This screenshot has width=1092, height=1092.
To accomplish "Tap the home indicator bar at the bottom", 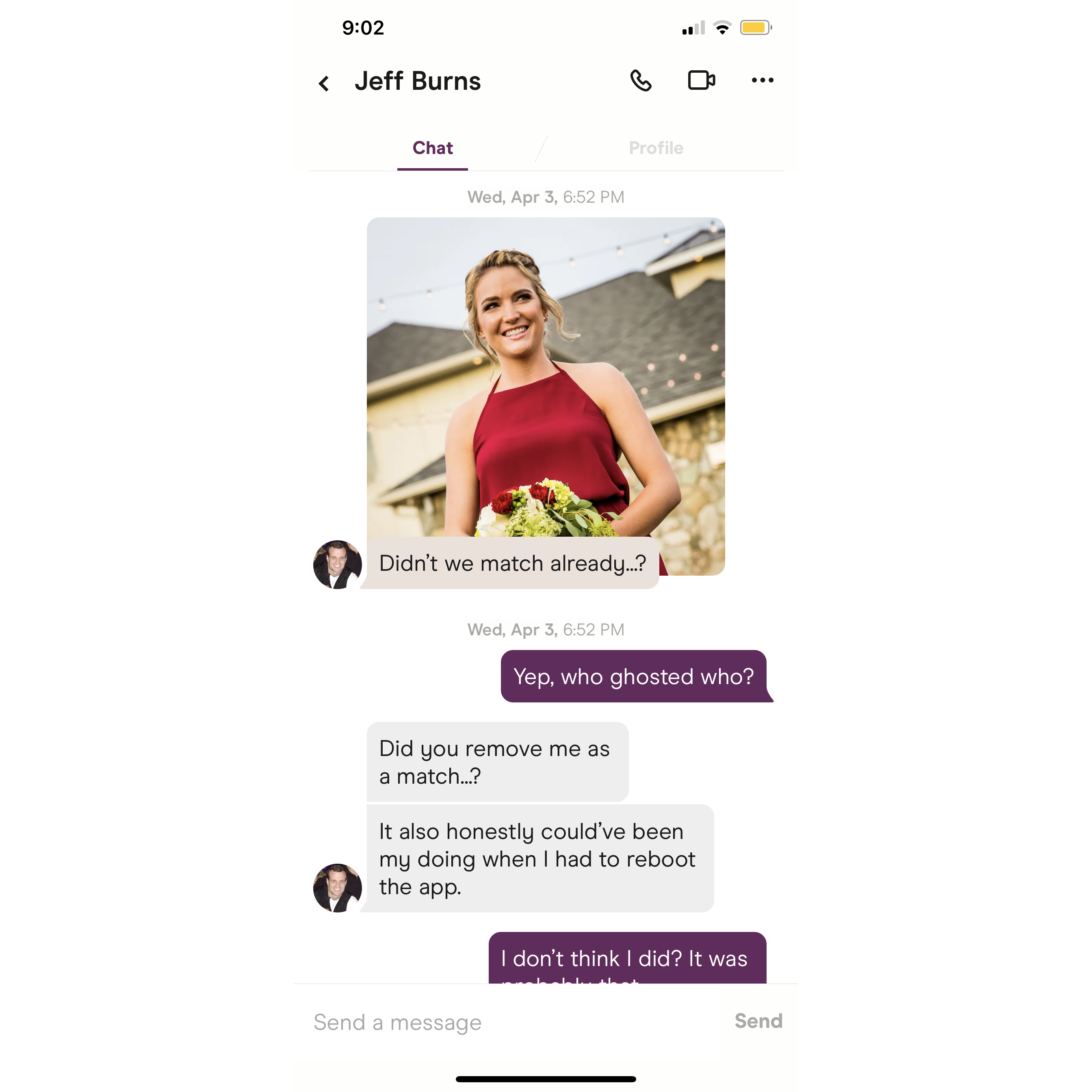I will tap(546, 1079).
